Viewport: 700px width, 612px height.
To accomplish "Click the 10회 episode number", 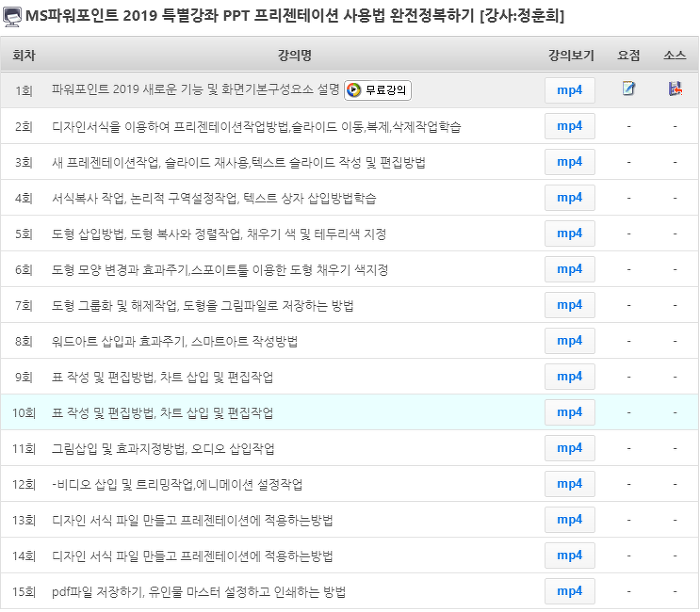I will [x=24, y=413].
